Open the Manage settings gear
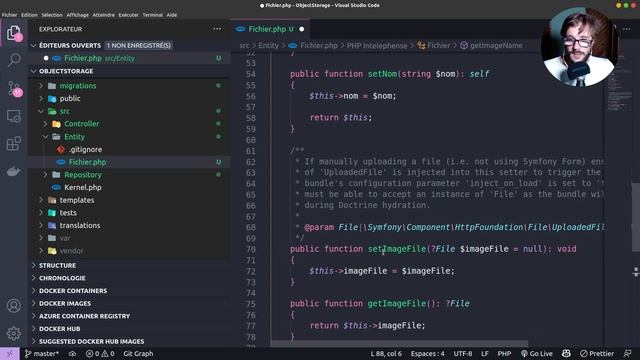The height and width of the screenshot is (360, 640). click(x=14, y=333)
